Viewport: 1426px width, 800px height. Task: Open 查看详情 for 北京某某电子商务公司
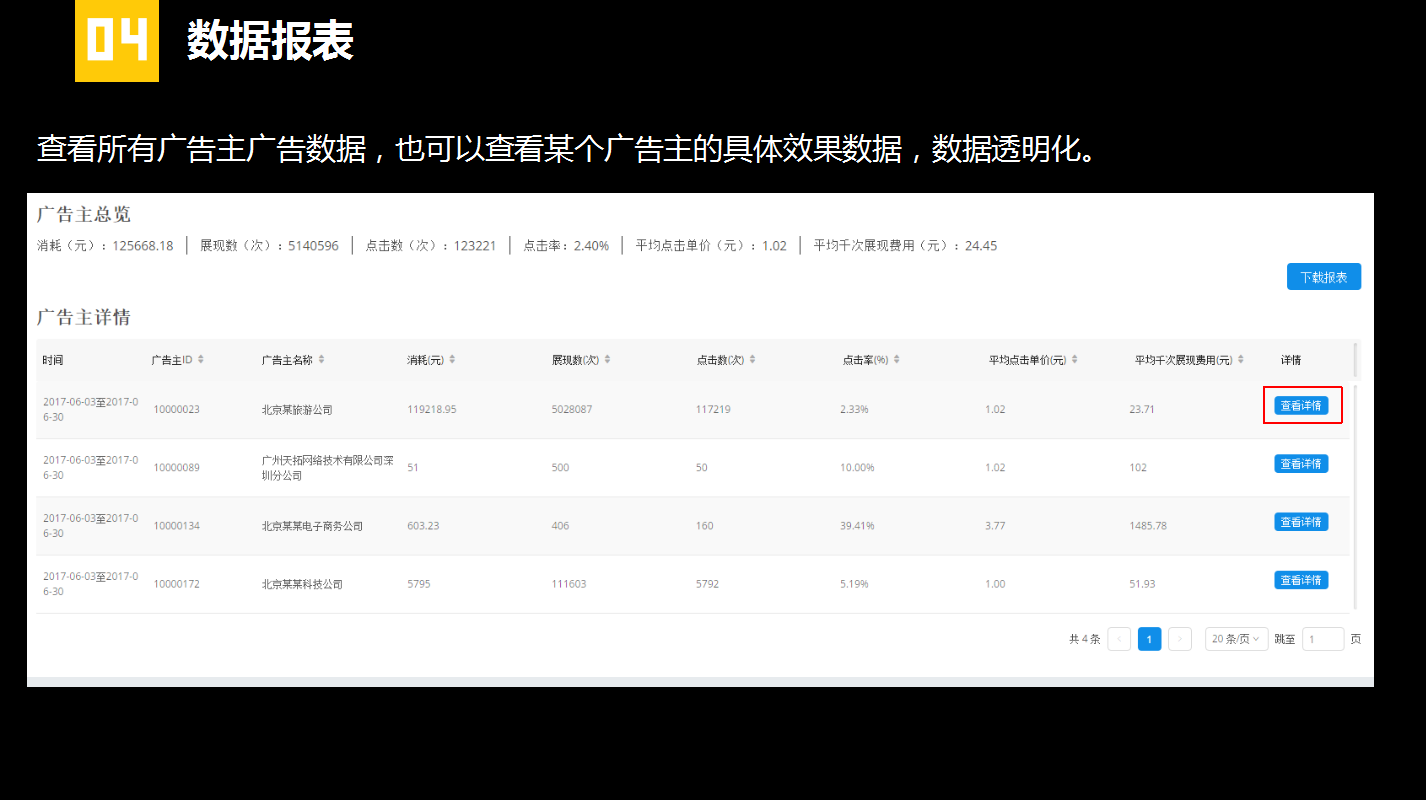(1301, 521)
